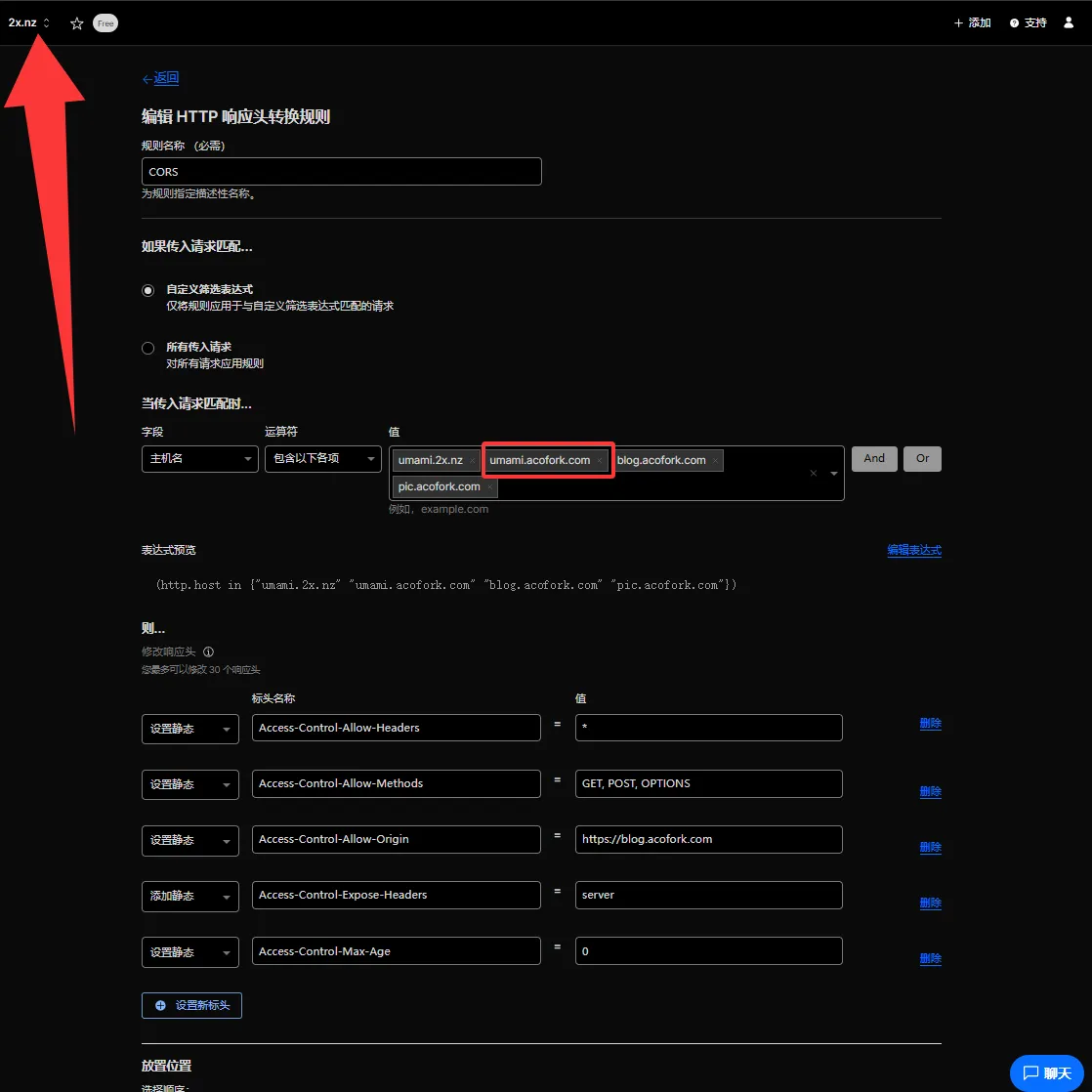Expand 添加静态 dropdown for Expose-Headers
The image size is (1092, 1092).
point(189,897)
